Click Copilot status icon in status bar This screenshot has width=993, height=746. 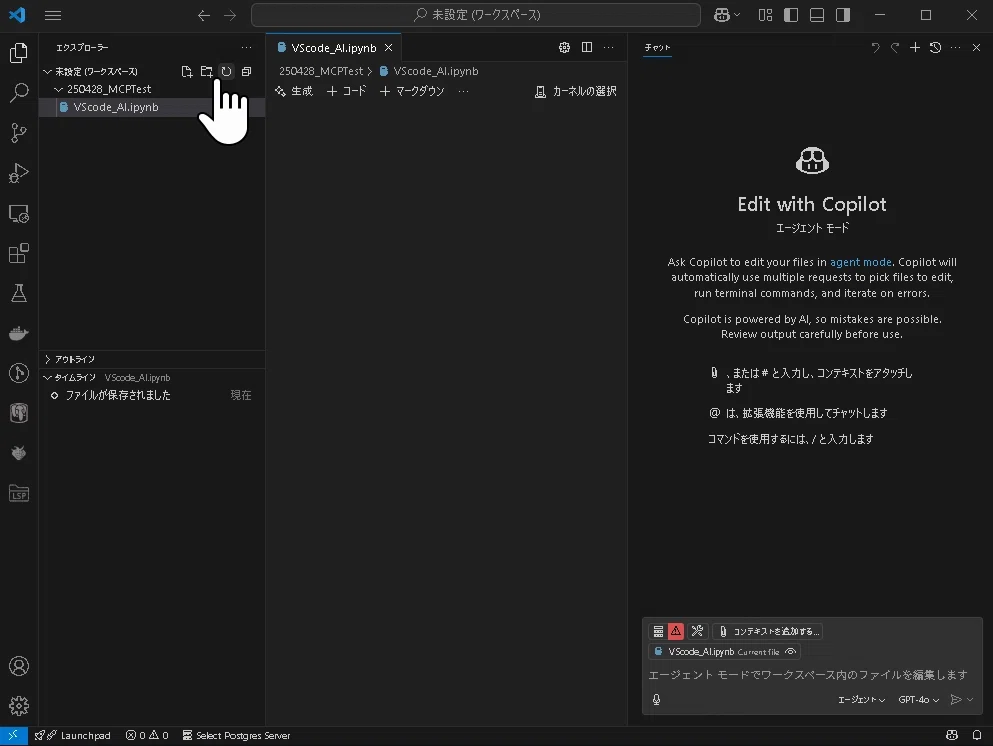point(951,735)
